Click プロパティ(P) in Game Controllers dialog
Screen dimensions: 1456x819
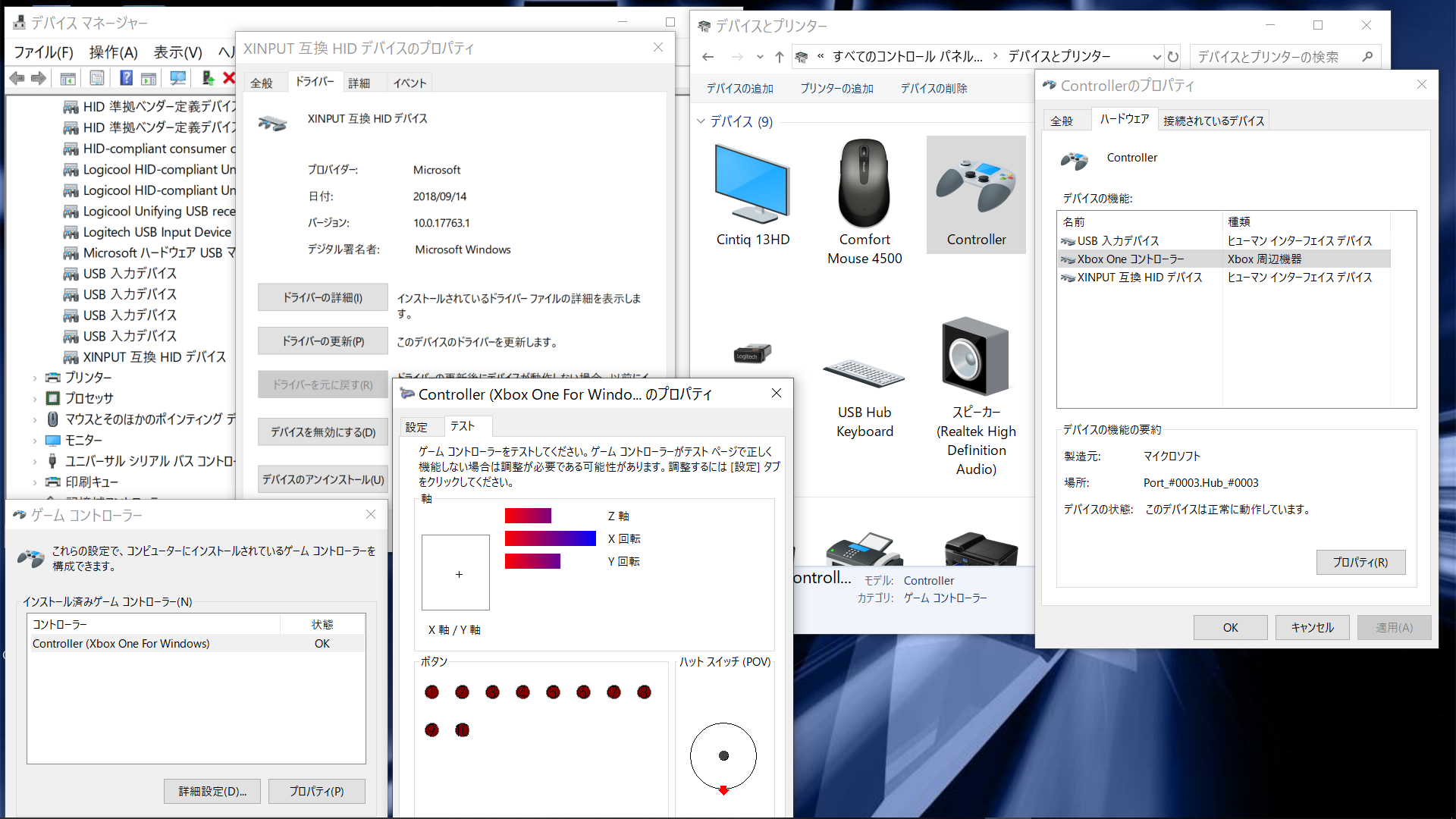(x=317, y=791)
